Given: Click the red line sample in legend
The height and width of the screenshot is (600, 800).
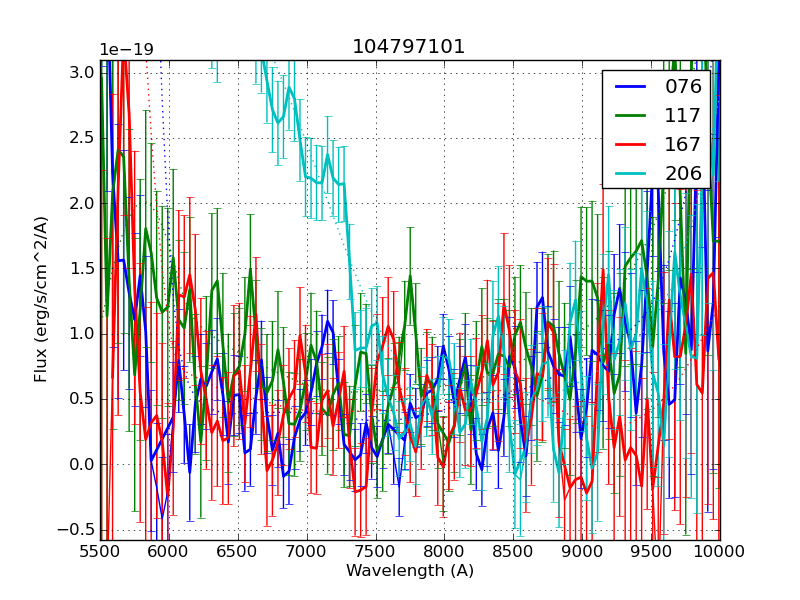Looking at the screenshot, I should tap(629, 144).
